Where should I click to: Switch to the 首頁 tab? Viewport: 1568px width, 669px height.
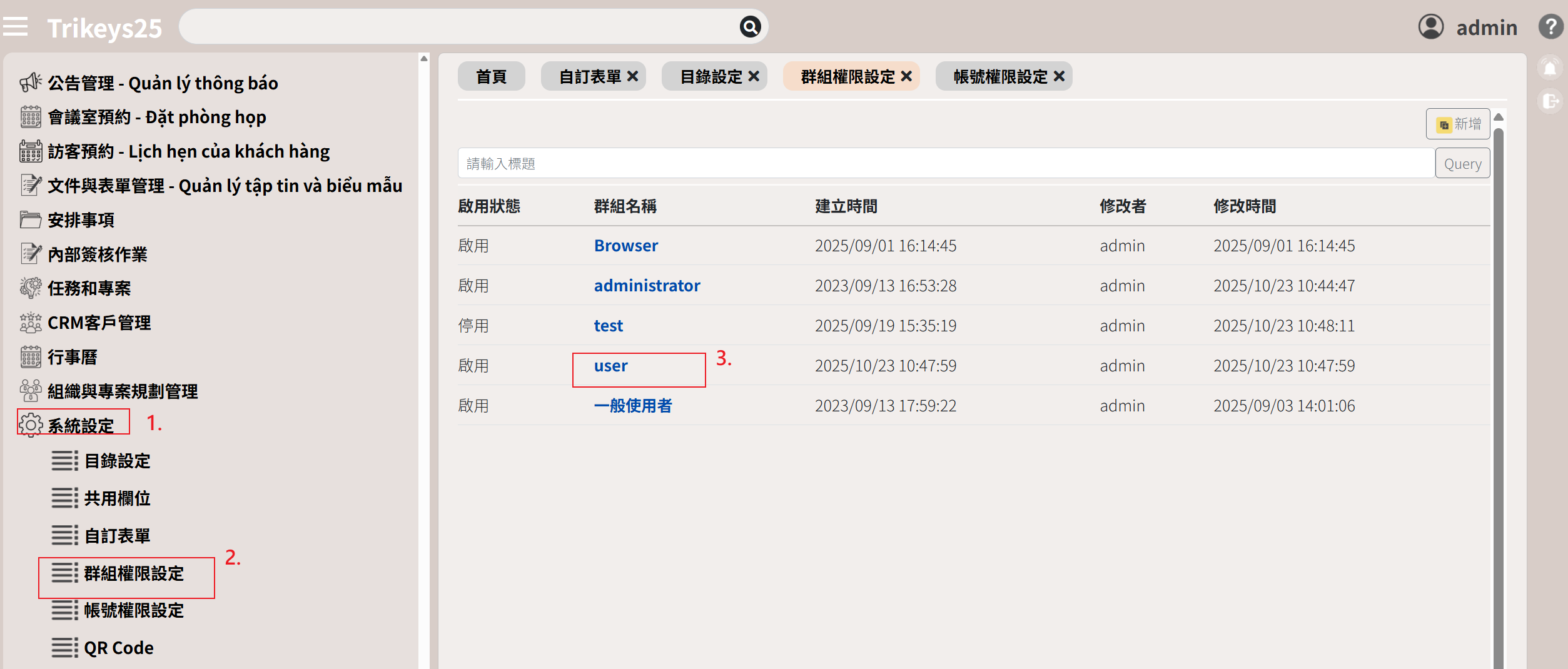tap(491, 76)
